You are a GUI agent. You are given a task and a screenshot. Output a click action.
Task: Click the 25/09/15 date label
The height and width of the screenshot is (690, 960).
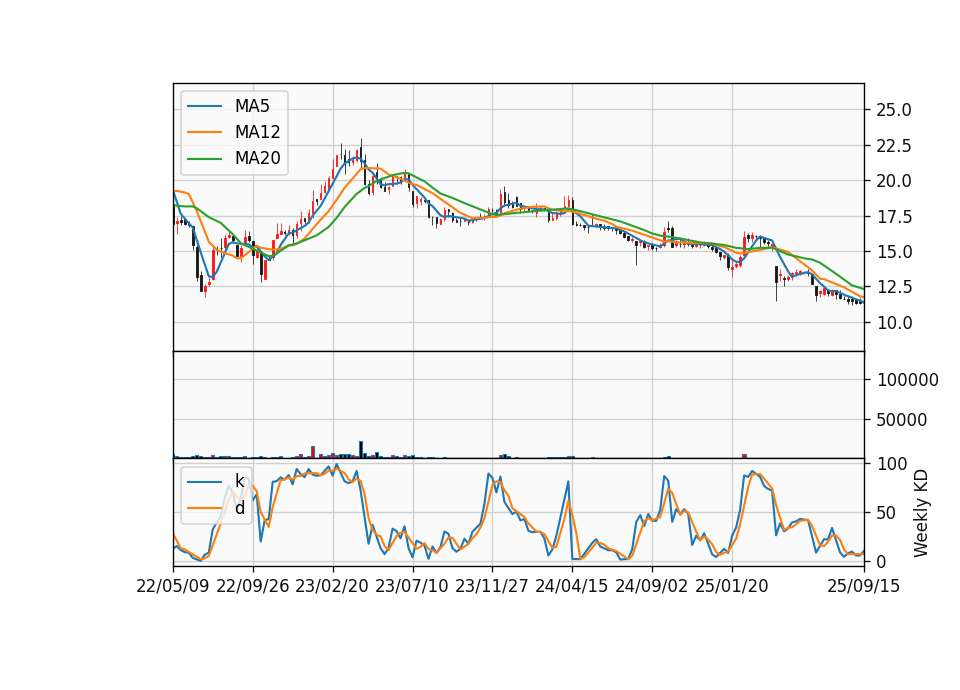coord(864,586)
